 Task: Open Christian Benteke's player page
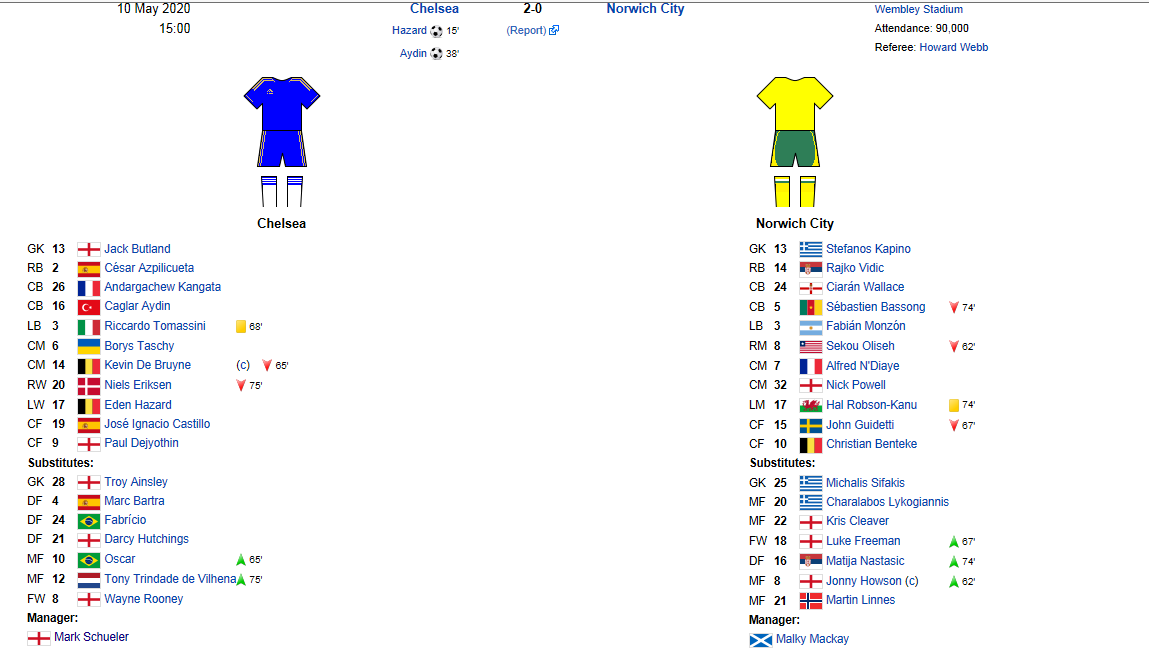click(871, 444)
